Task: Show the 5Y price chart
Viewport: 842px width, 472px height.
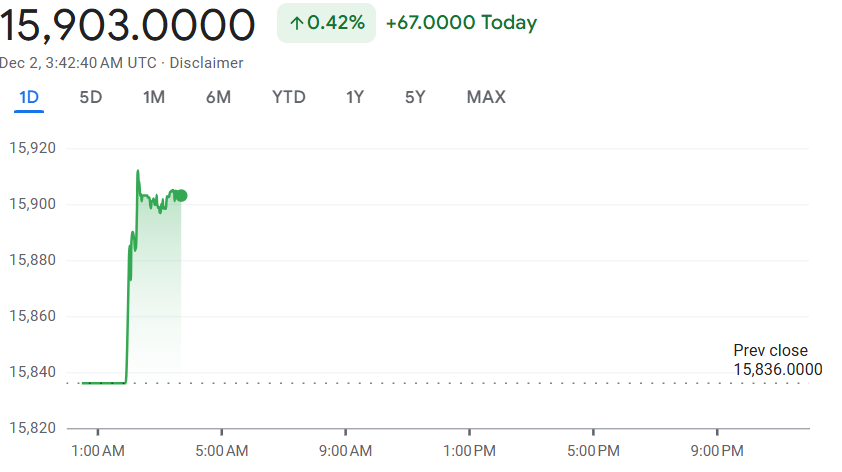Action: (x=415, y=97)
